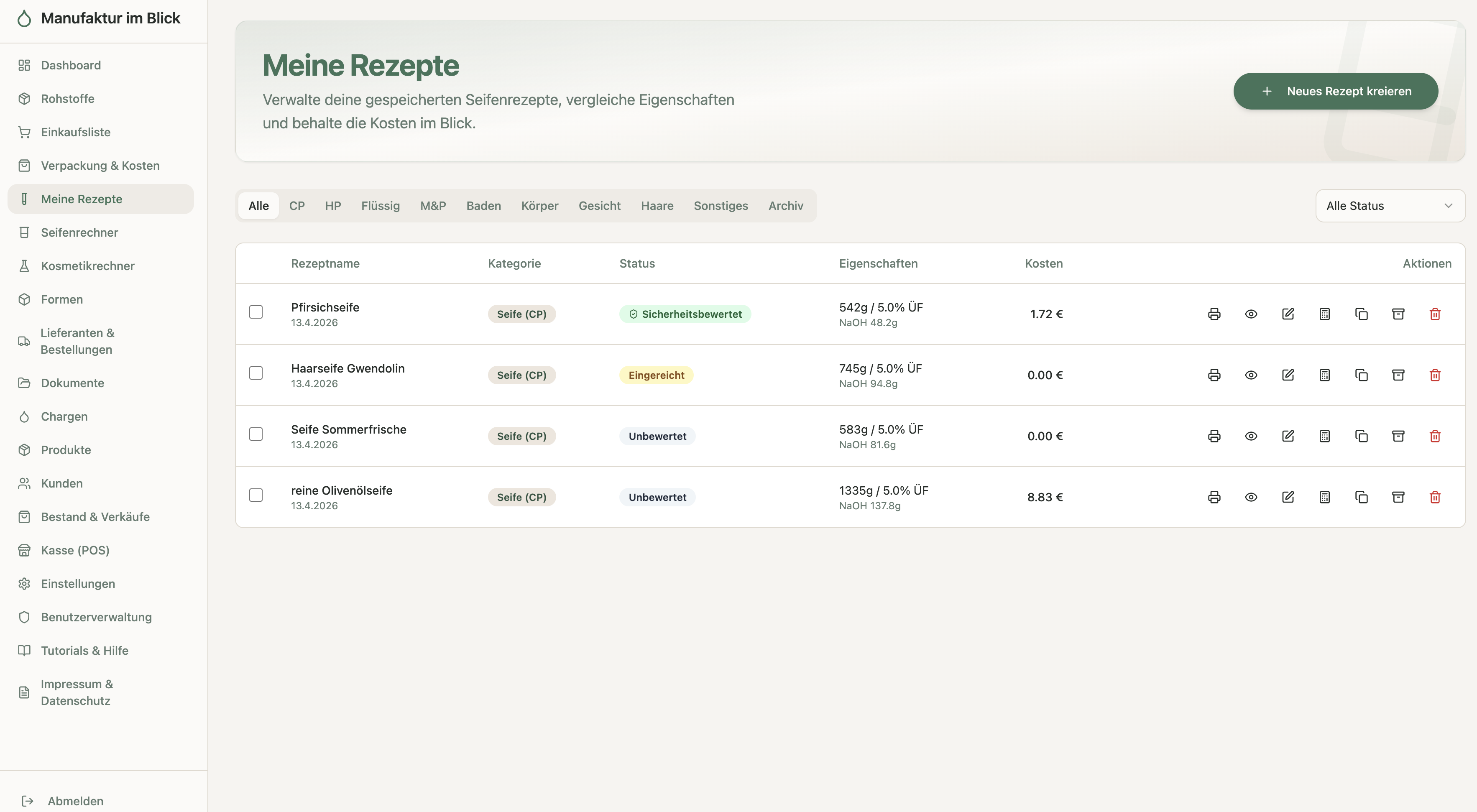Select the Gesicht tab
The width and height of the screenshot is (1477, 812).
pyautogui.click(x=599, y=206)
